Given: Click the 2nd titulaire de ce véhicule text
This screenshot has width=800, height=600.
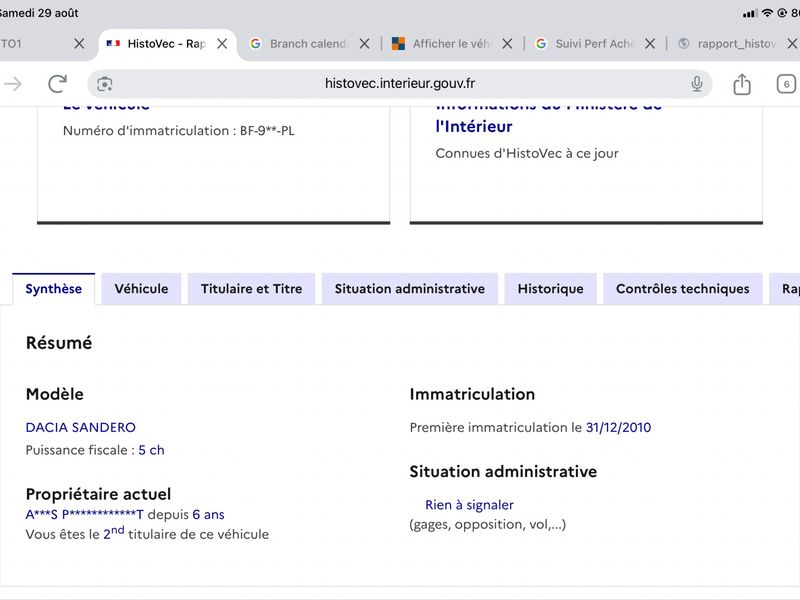Looking at the screenshot, I should coord(186,534).
